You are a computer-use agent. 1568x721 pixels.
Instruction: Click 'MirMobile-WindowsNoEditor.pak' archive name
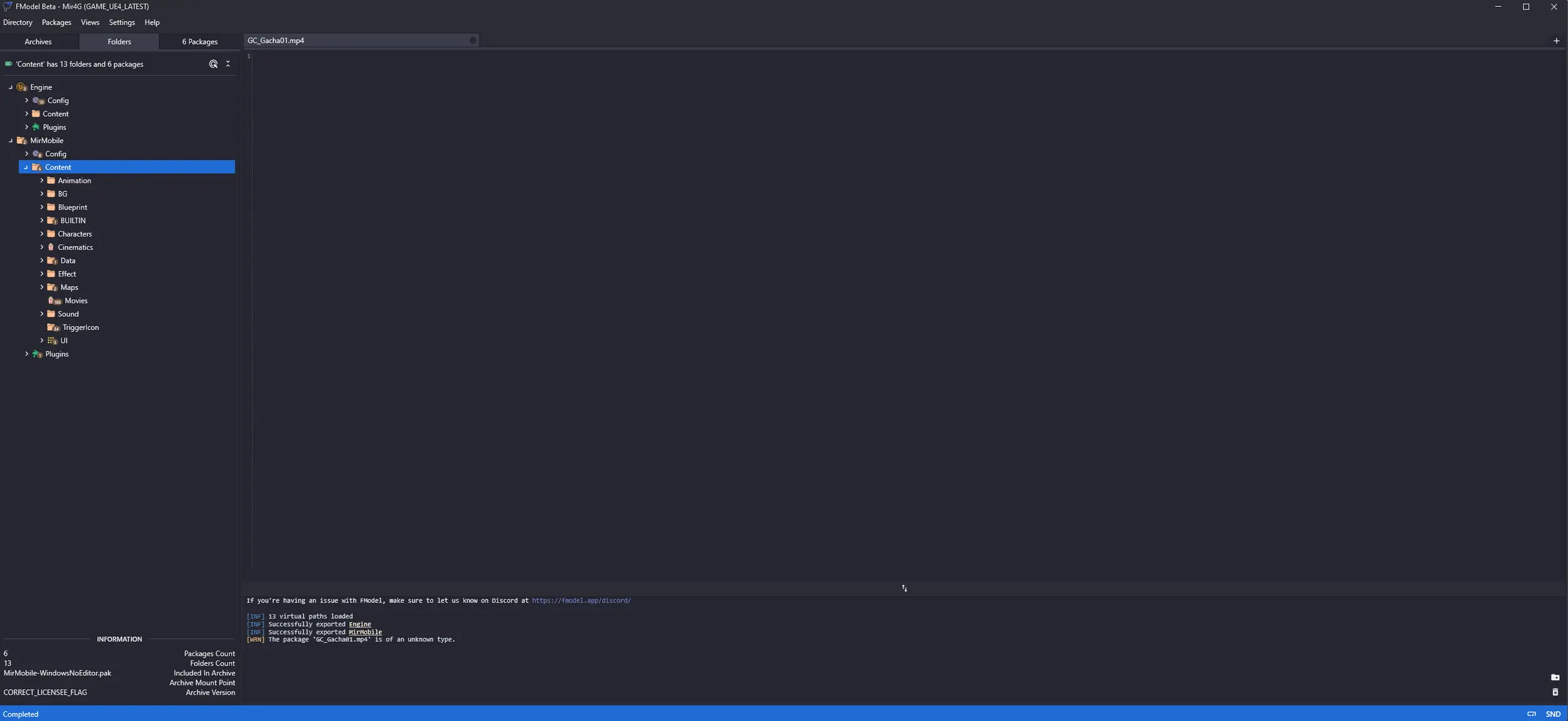click(x=57, y=673)
